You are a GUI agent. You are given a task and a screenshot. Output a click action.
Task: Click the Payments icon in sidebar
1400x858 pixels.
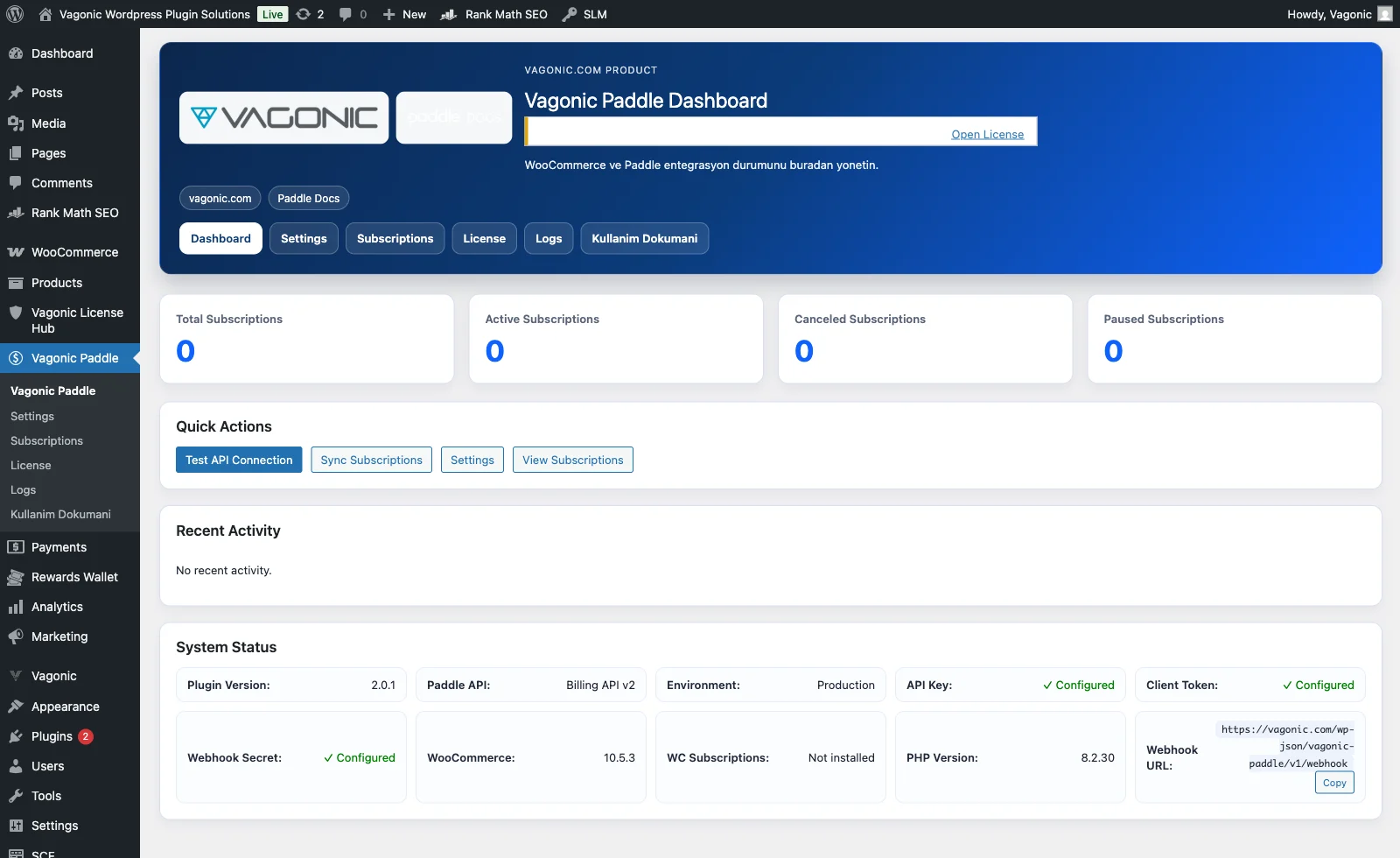pyautogui.click(x=16, y=547)
